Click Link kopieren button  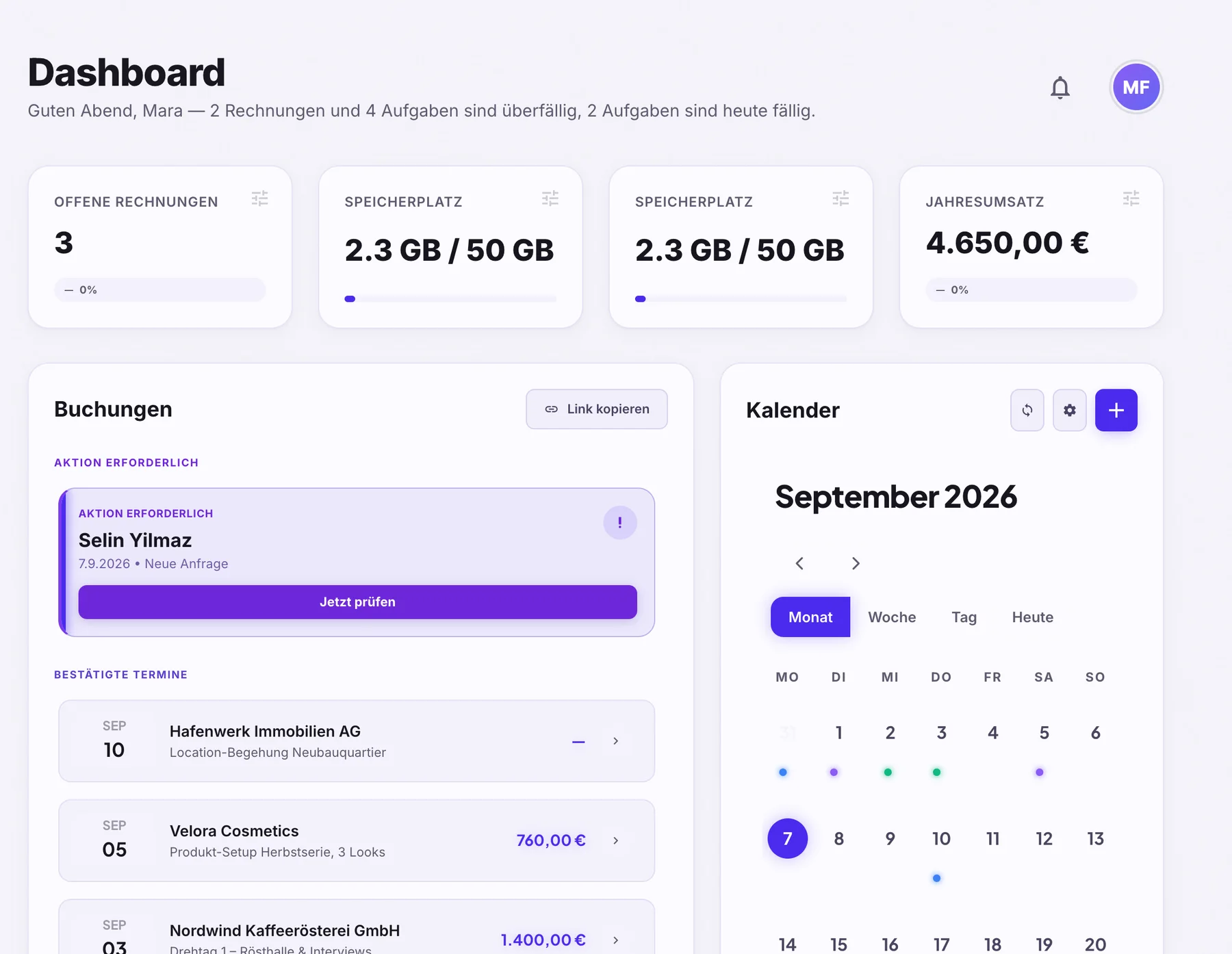597,409
